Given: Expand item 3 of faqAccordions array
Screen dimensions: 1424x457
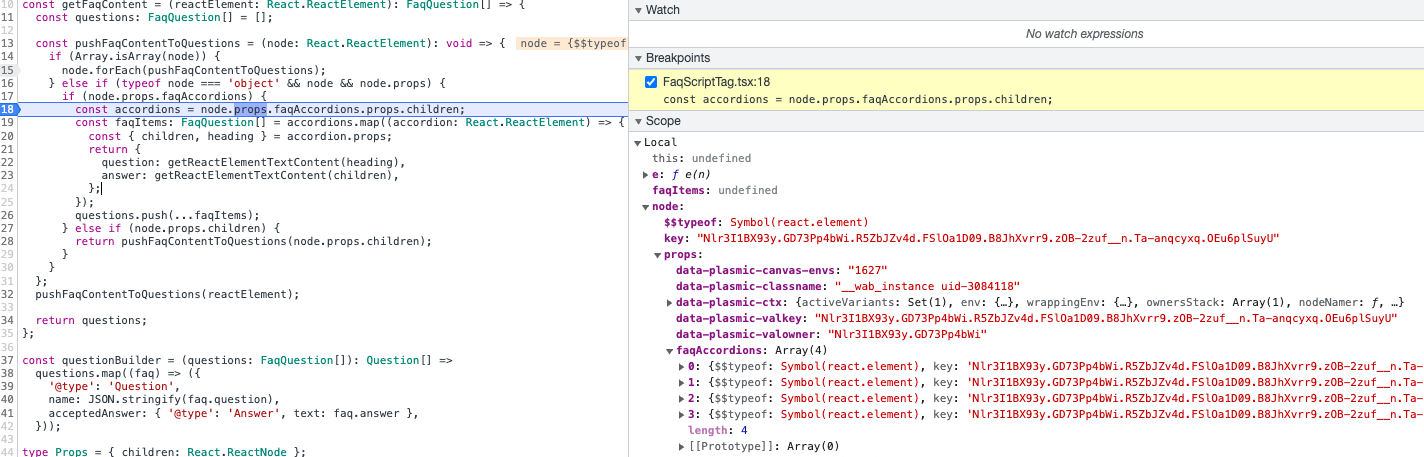Looking at the screenshot, I should (x=681, y=414).
